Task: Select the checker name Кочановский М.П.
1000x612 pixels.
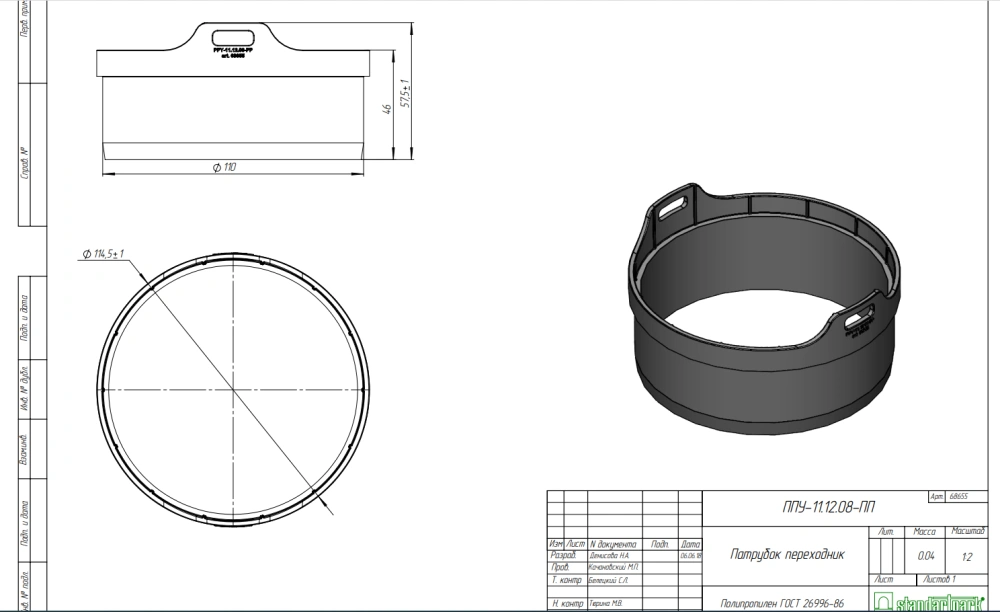Action: click(613, 566)
